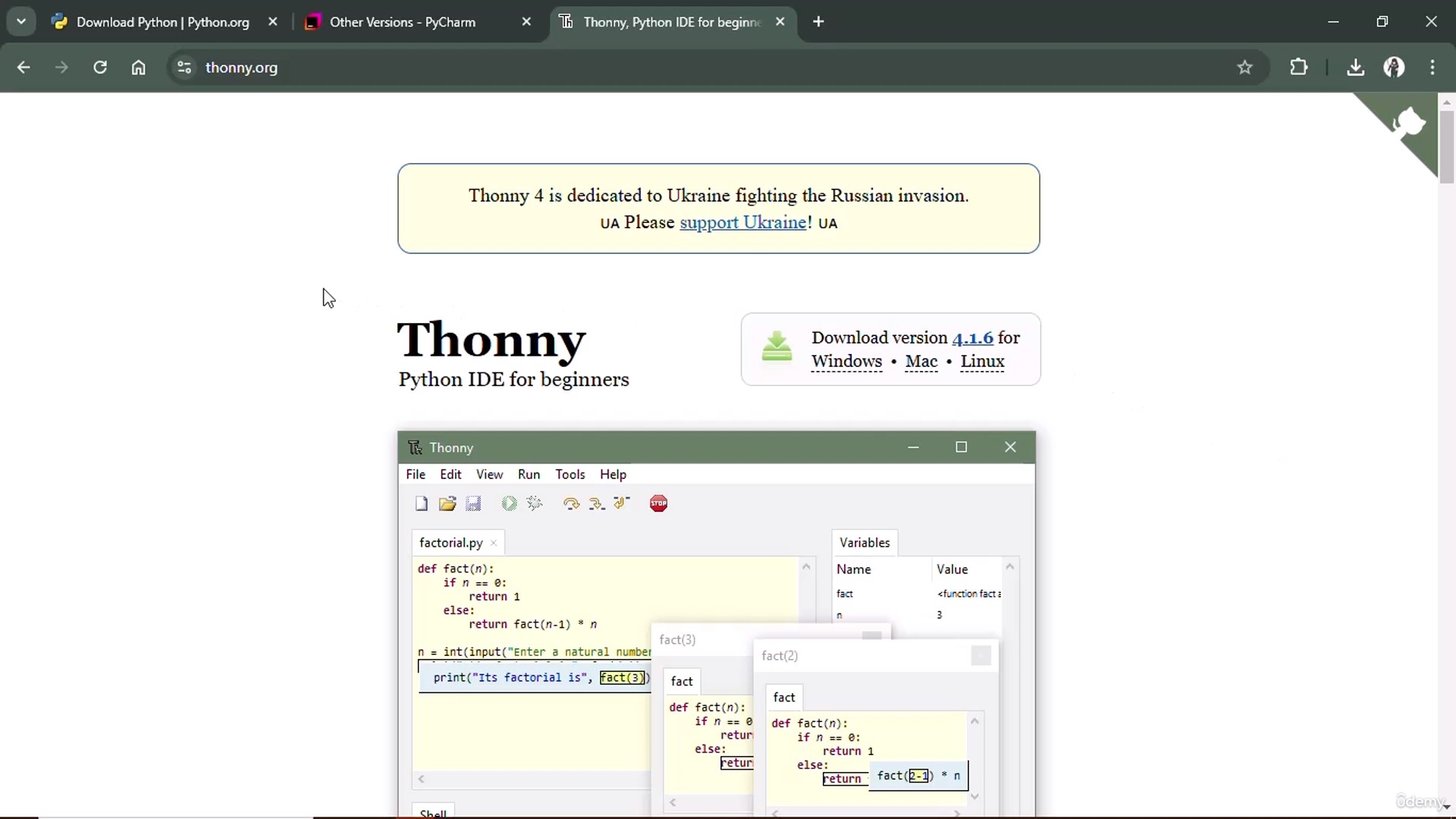The height and width of the screenshot is (819, 1456).
Task: Open the user profile avatar
Action: tap(1394, 67)
